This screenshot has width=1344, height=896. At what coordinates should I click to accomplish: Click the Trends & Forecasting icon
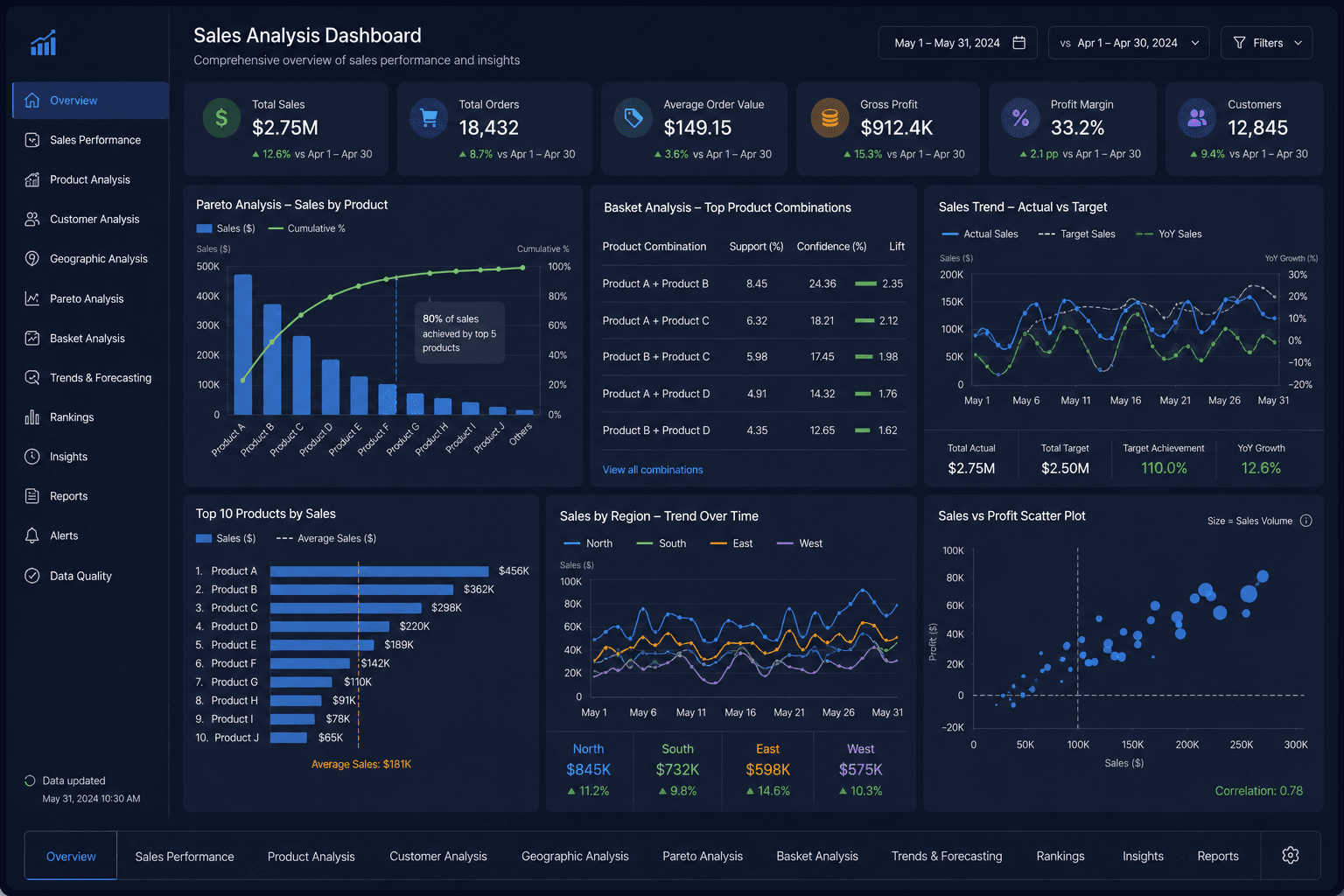coord(32,377)
